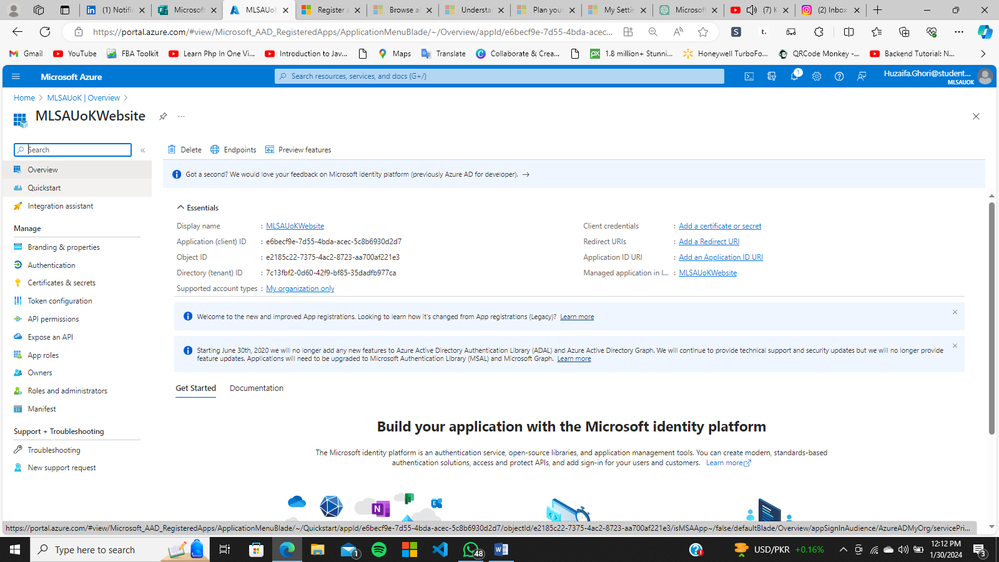Open Preview features in the command bar
The image size is (999, 562).
click(298, 150)
